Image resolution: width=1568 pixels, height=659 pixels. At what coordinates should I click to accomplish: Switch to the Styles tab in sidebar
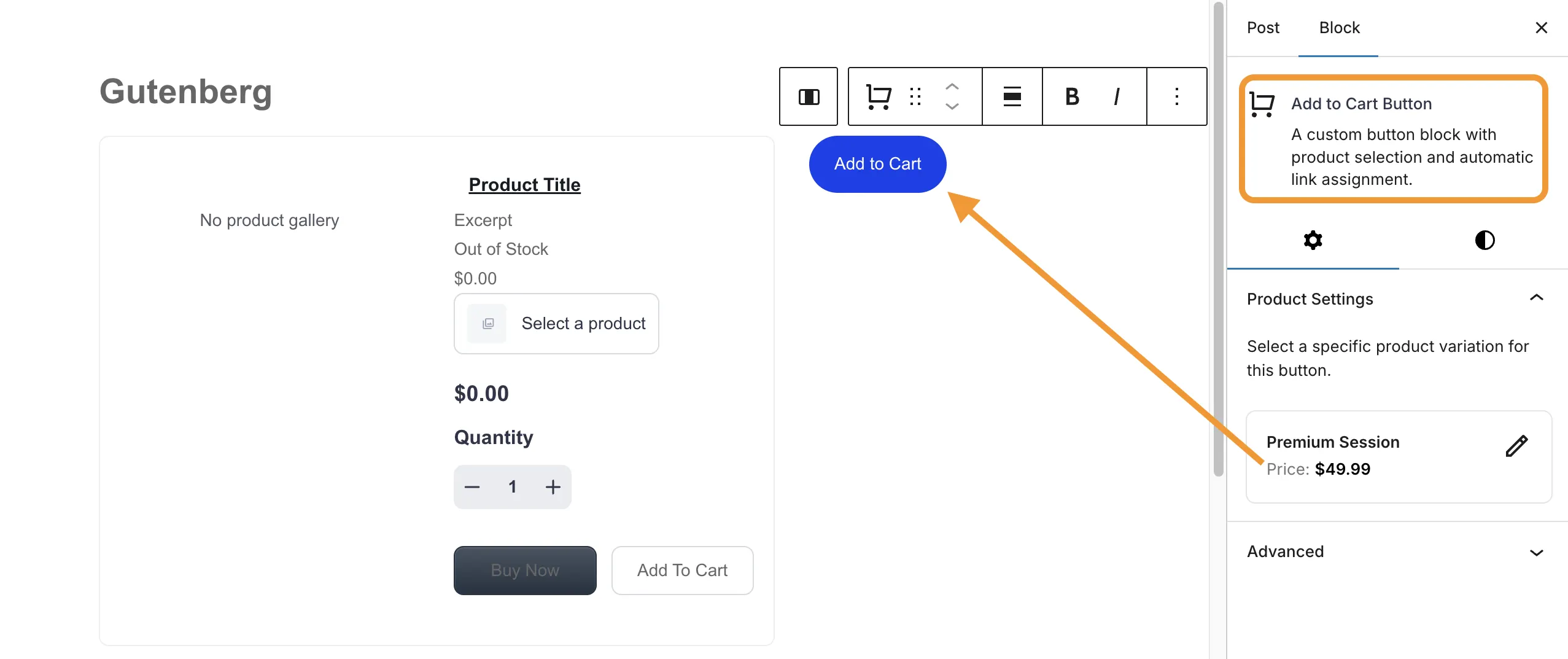tap(1484, 240)
